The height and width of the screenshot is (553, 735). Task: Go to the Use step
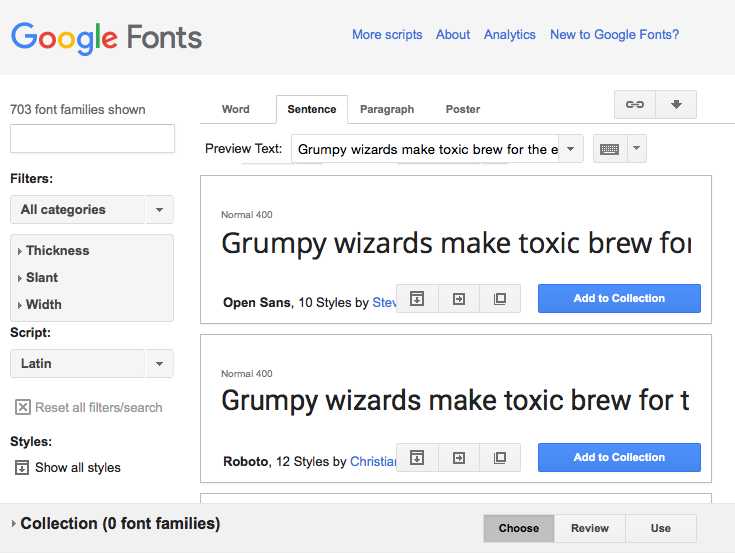(660, 528)
